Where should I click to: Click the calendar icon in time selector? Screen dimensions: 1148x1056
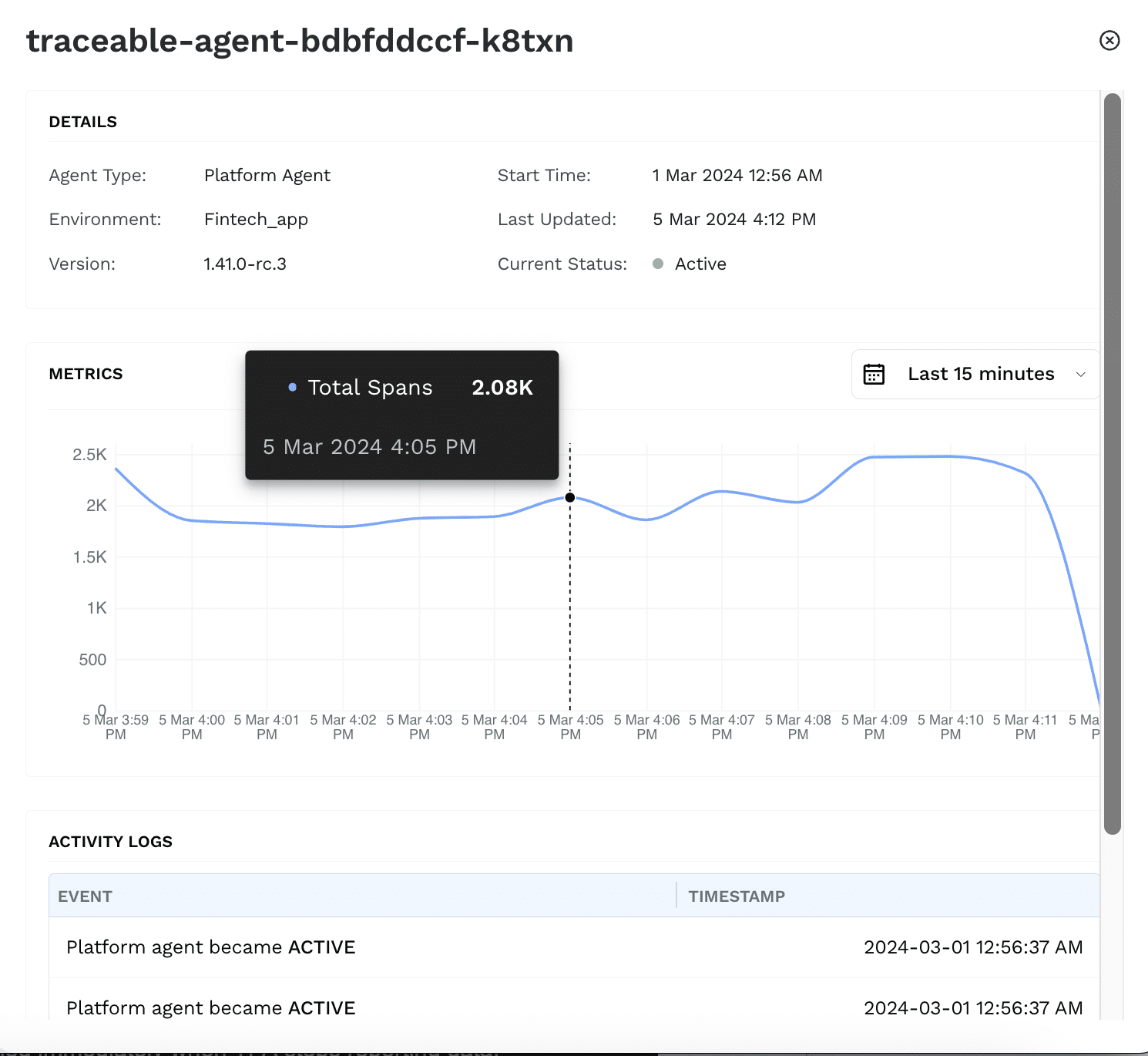874,374
